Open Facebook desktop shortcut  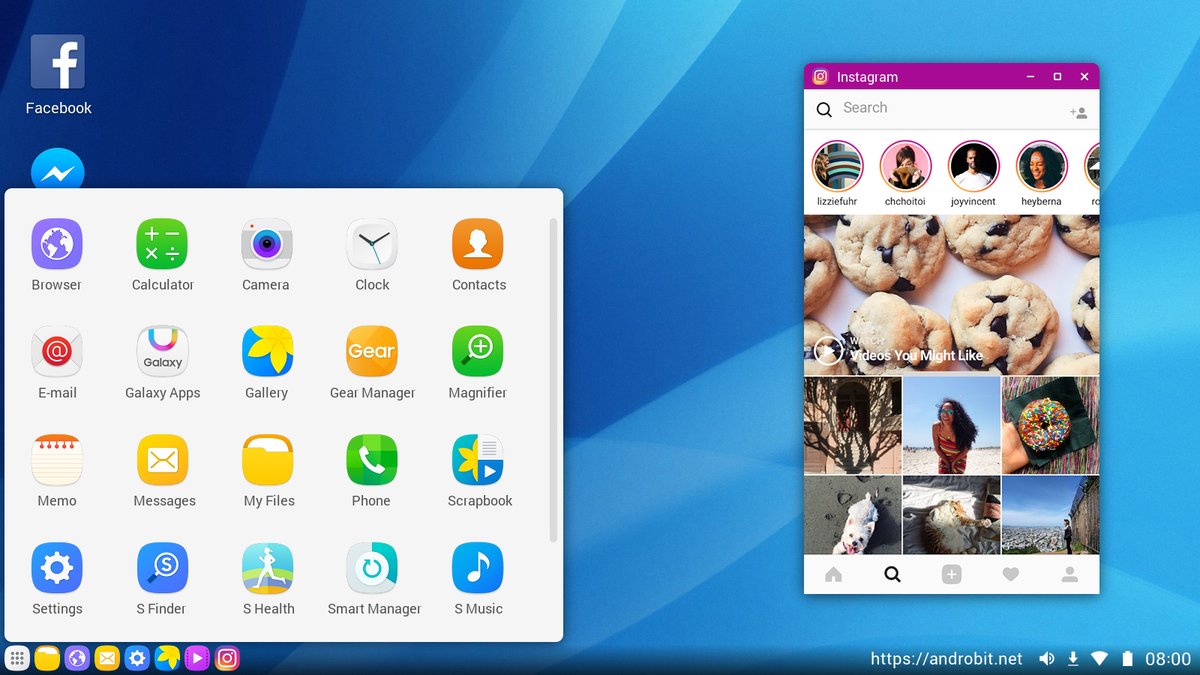(x=58, y=63)
